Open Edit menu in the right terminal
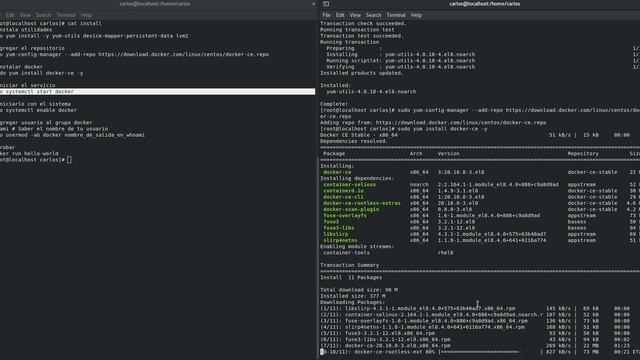The width and height of the screenshot is (640, 360). (340, 15)
